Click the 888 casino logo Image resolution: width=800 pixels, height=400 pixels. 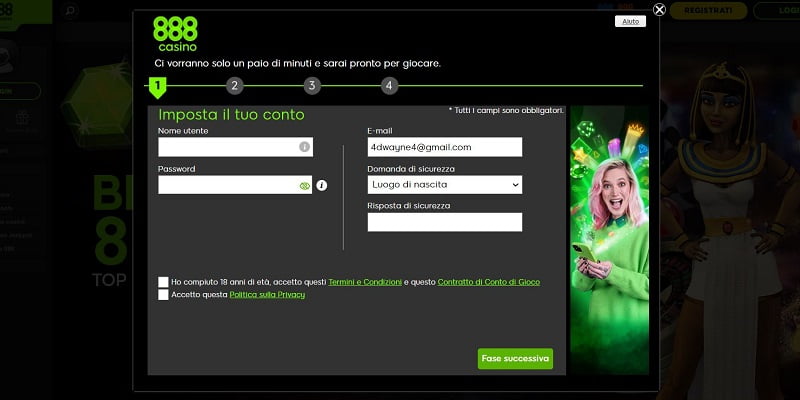[175, 34]
